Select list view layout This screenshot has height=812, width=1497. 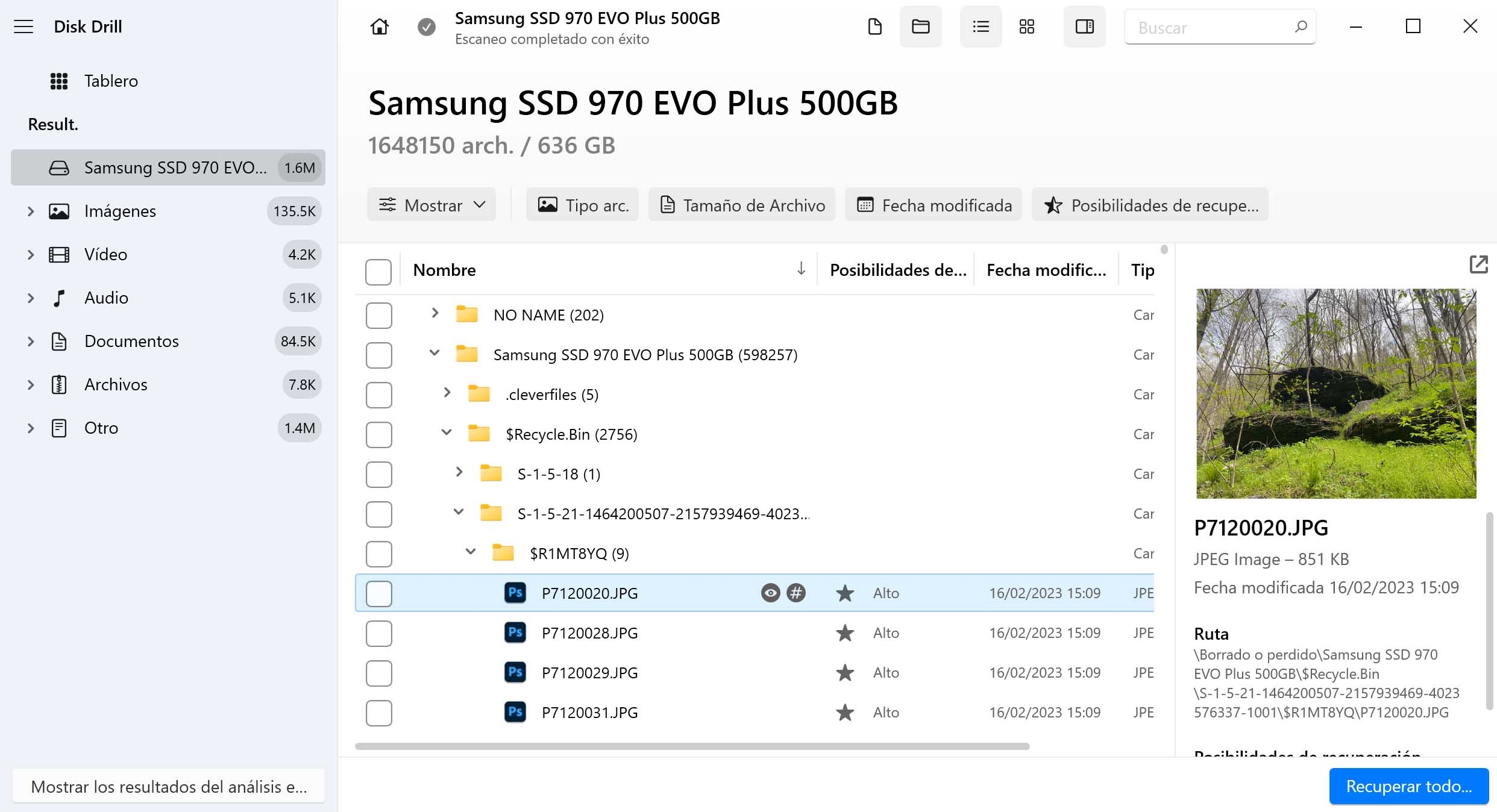[981, 27]
